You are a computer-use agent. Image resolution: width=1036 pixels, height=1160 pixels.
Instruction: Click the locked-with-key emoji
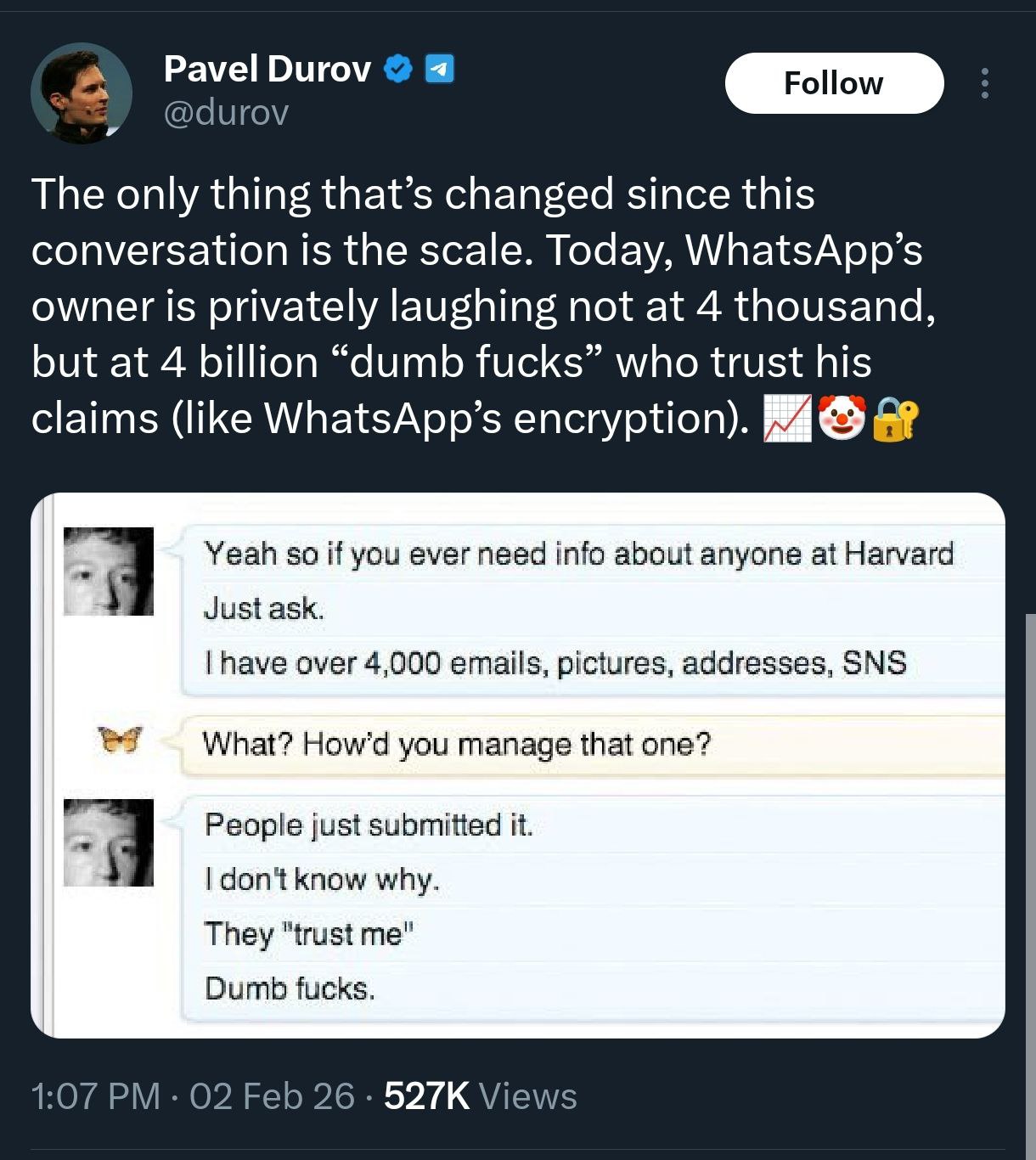pyautogui.click(x=894, y=418)
